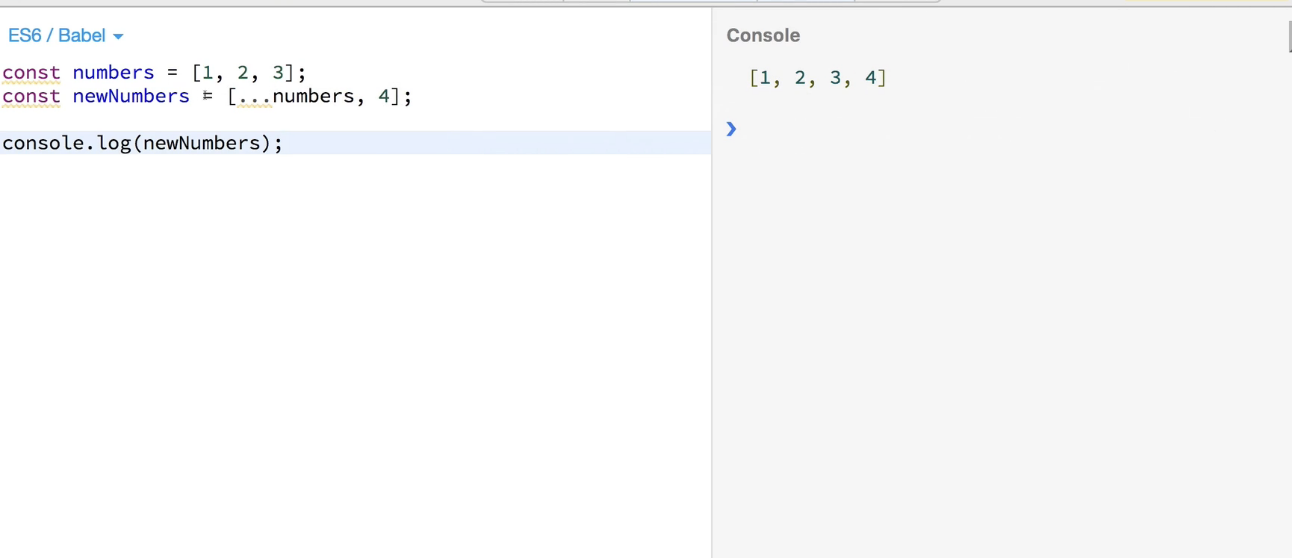Click the Console panel heading
This screenshot has width=1292, height=558.
(x=763, y=35)
